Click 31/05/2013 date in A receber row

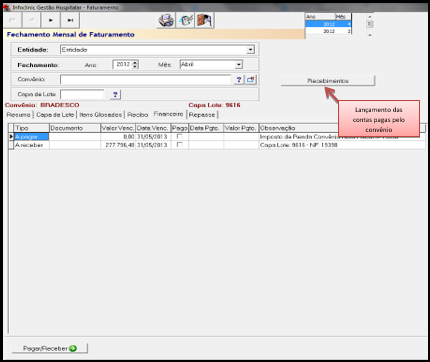pos(153,145)
